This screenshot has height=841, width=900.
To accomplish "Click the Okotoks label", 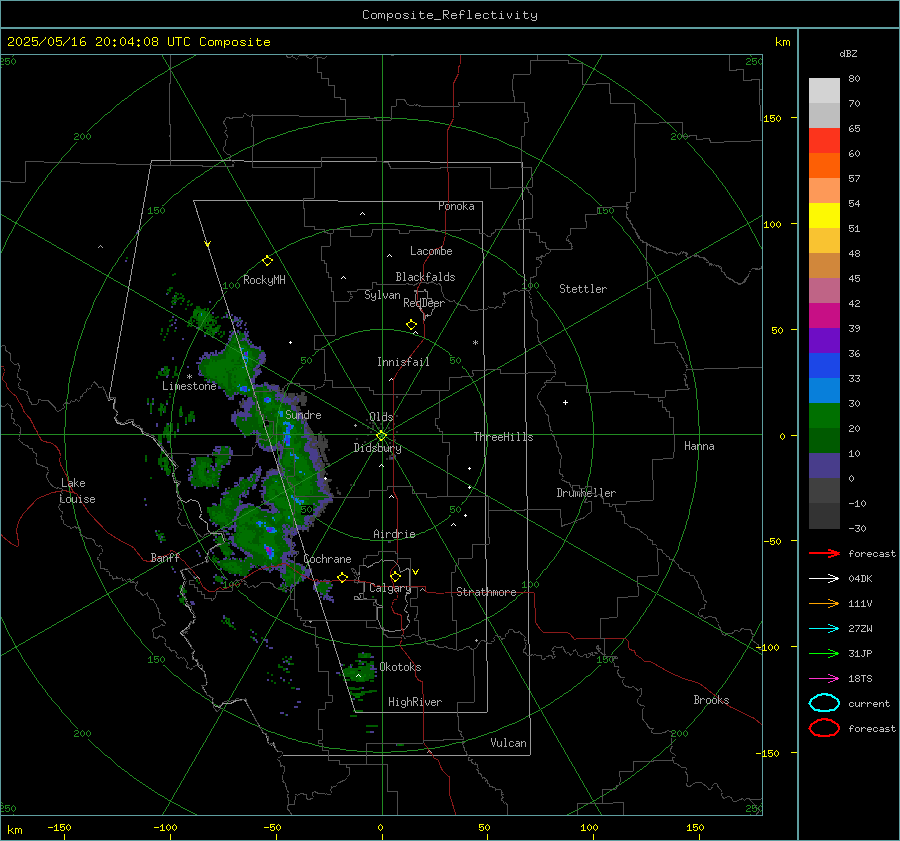I will [x=400, y=667].
